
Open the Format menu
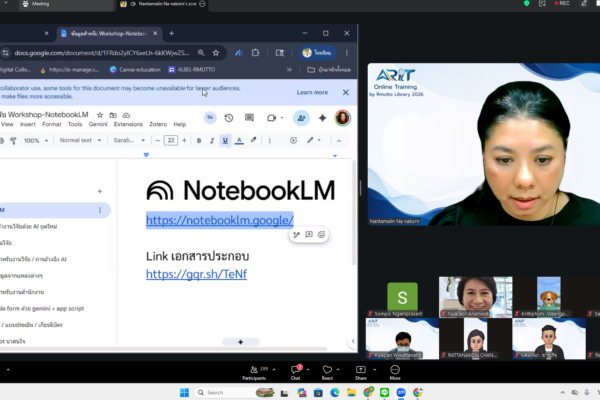[52, 124]
